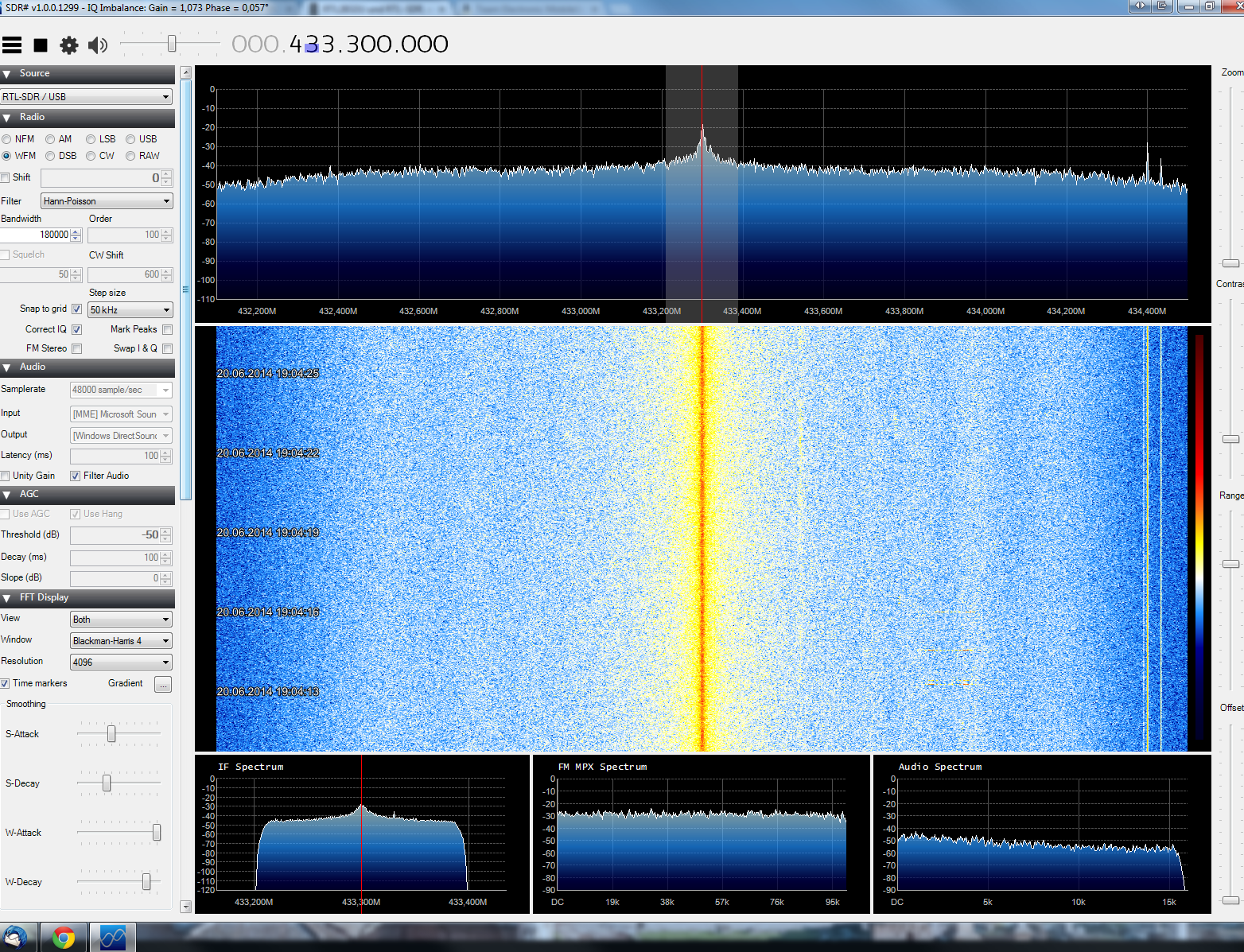Image resolution: width=1244 pixels, height=952 pixels.
Task: Collapse the AGC panel header
Action: click(87, 495)
